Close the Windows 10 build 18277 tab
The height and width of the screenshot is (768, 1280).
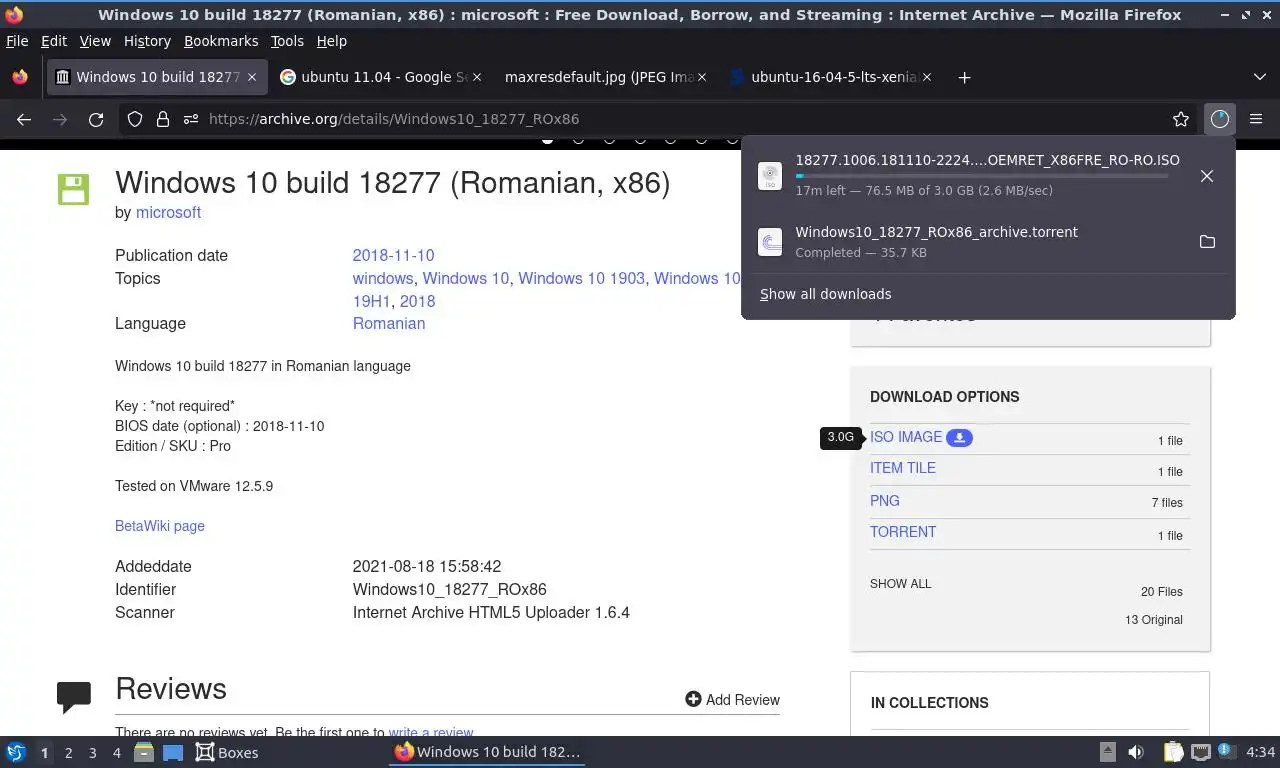(252, 77)
